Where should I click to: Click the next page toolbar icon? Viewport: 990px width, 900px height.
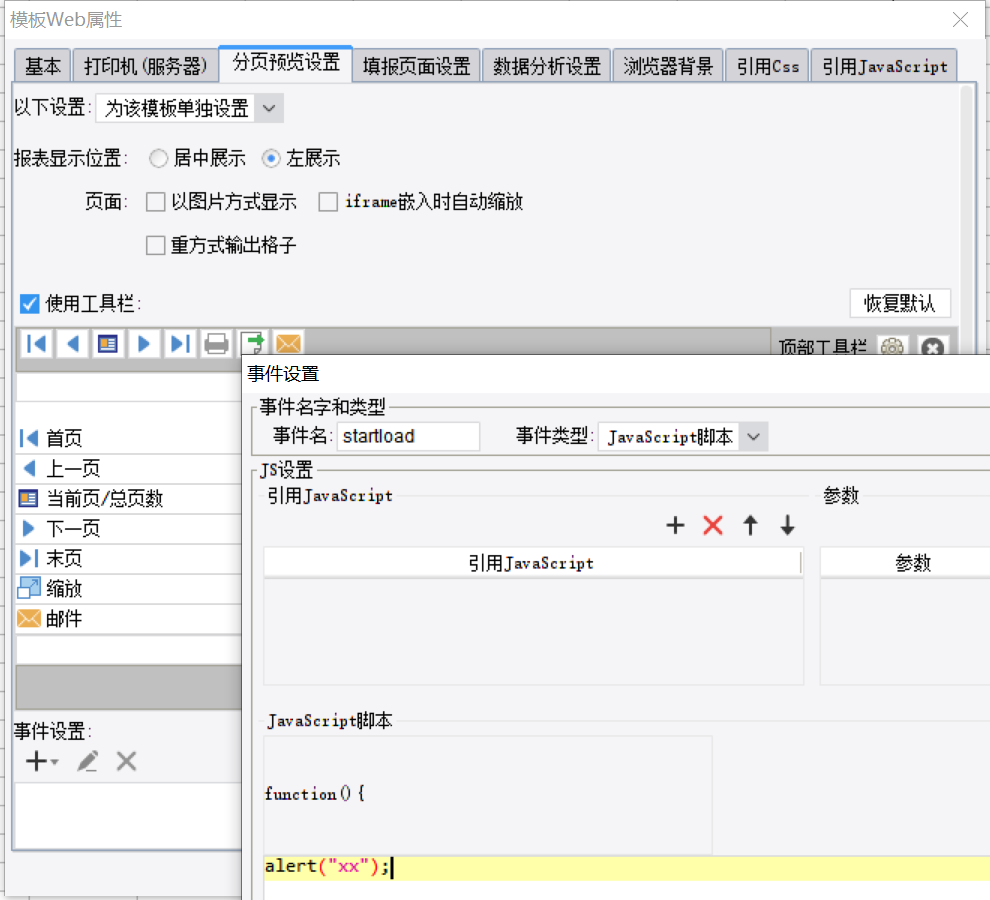coord(144,344)
